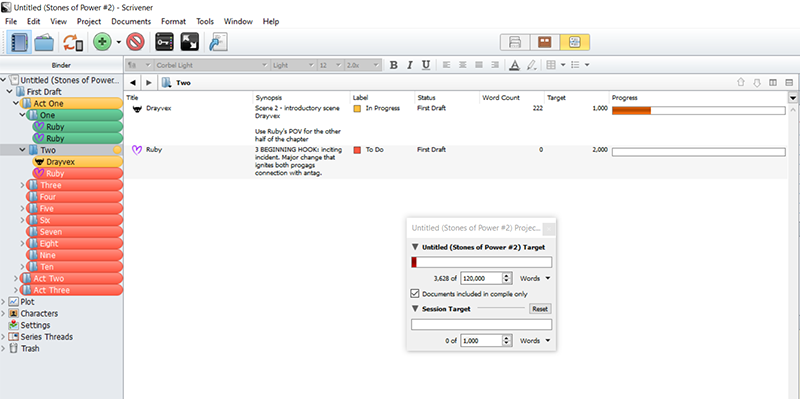
Task: Switch to Outliner view mode
Action: pyautogui.click(x=574, y=42)
